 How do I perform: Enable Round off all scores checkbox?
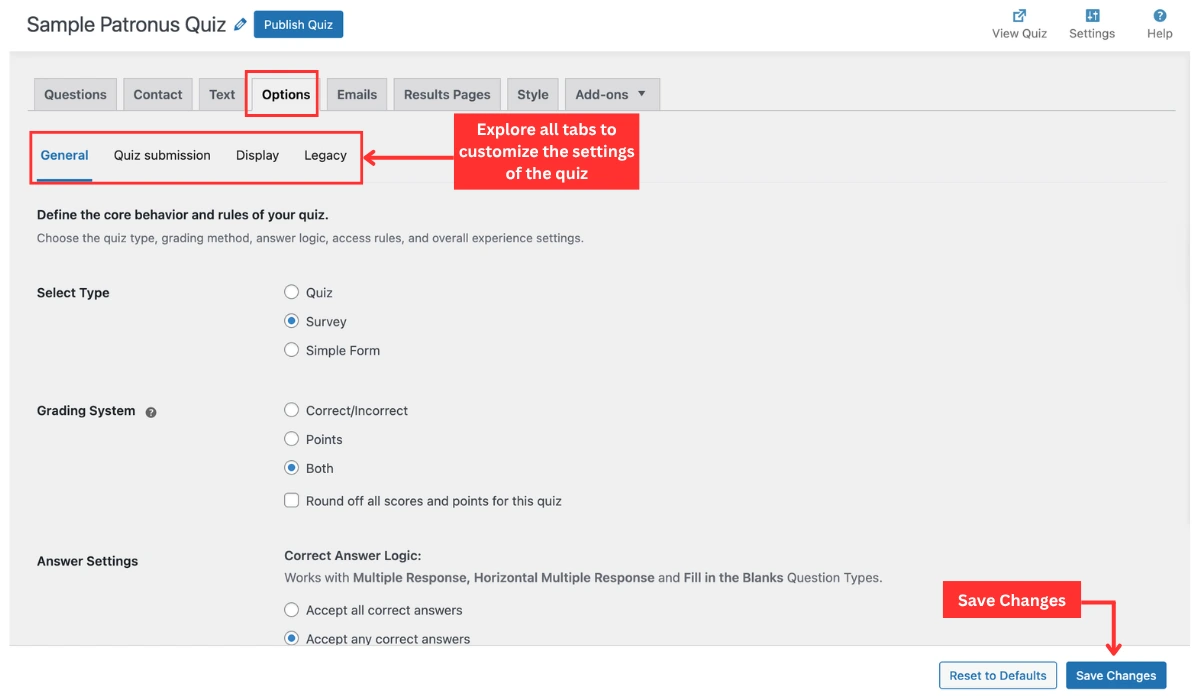point(292,500)
